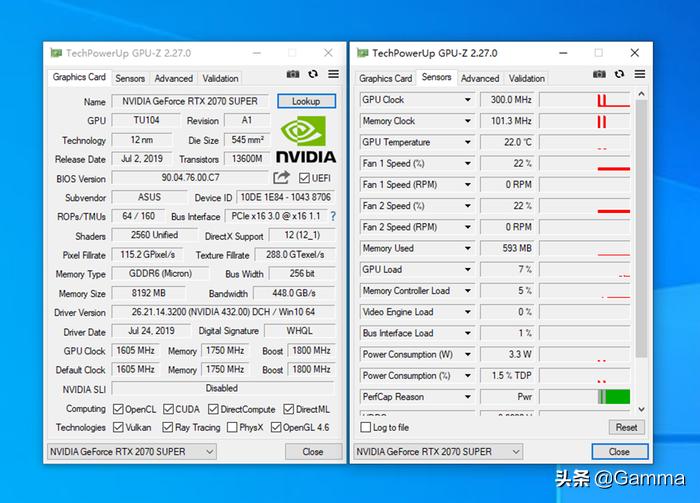Open the Fan 1 Speed (%) dropdown
The image size is (700, 503).
click(467, 163)
